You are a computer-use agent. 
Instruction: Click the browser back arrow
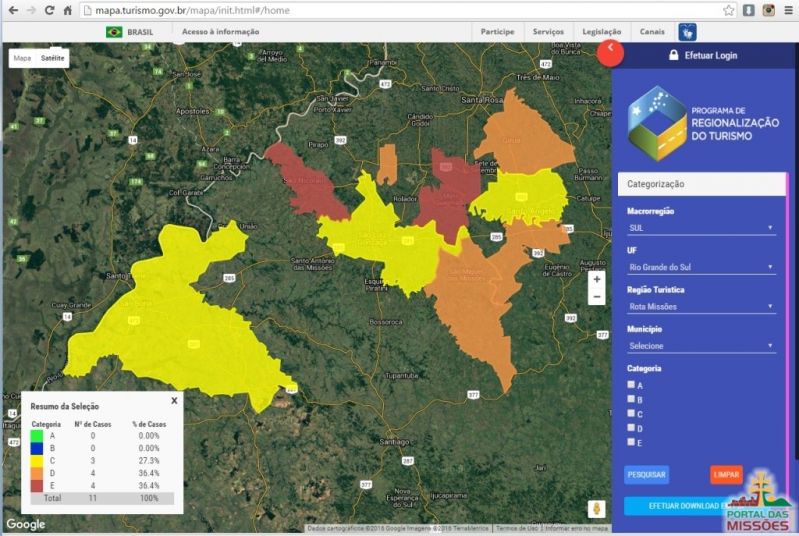click(11, 10)
